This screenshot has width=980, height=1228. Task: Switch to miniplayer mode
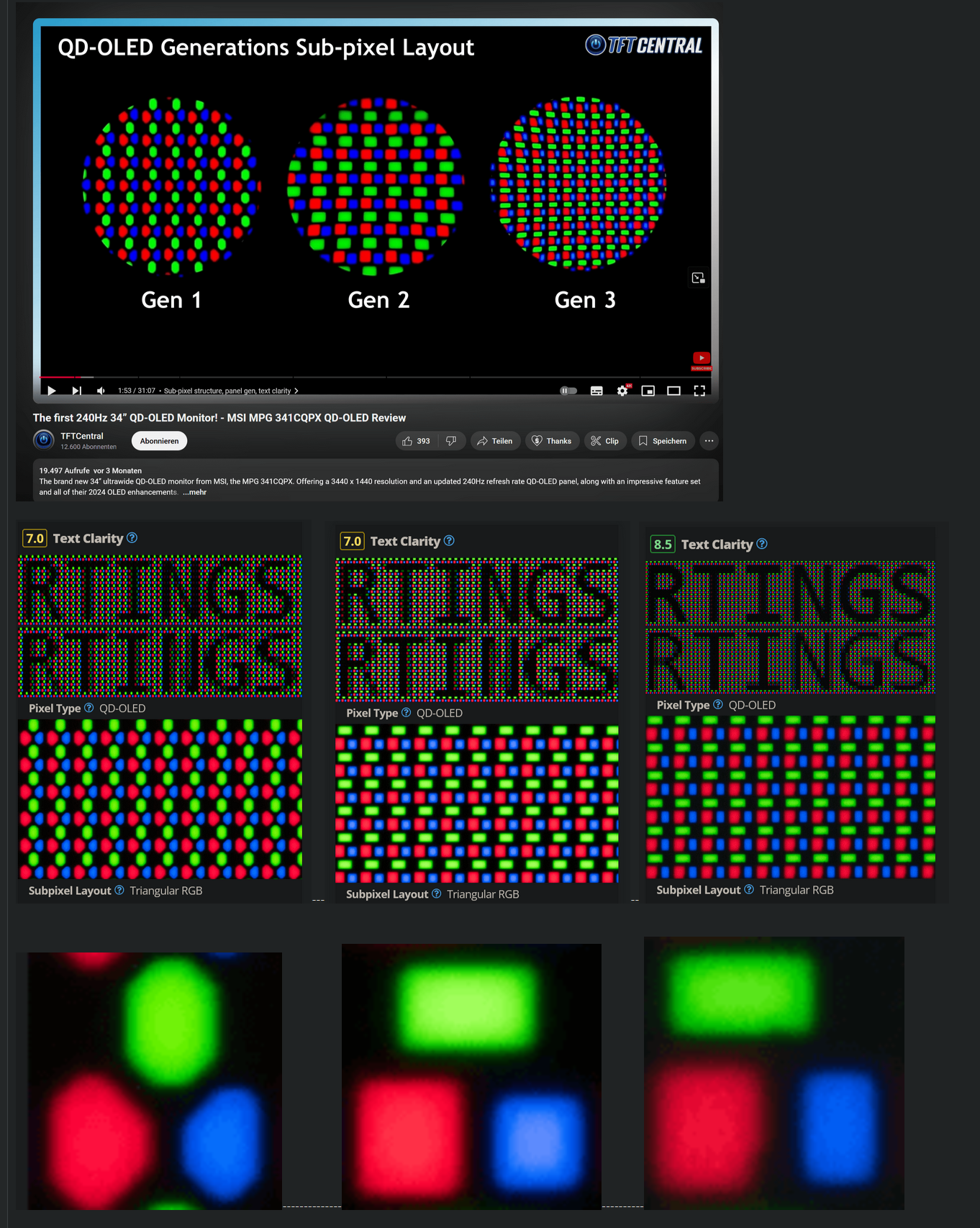click(x=648, y=391)
